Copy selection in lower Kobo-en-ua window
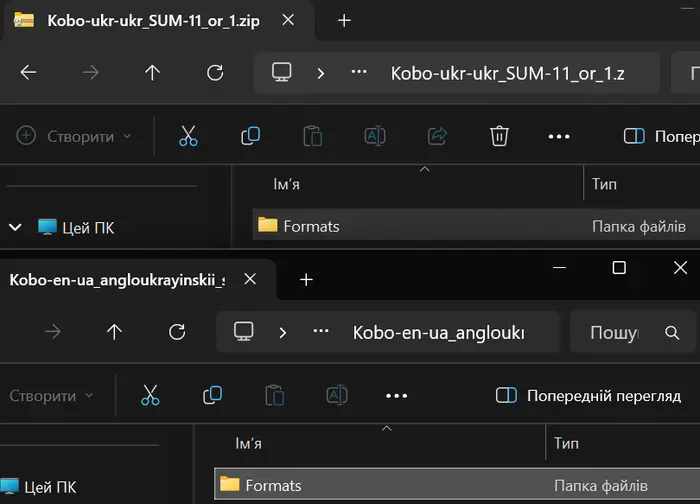The image size is (700, 504). pos(212,396)
